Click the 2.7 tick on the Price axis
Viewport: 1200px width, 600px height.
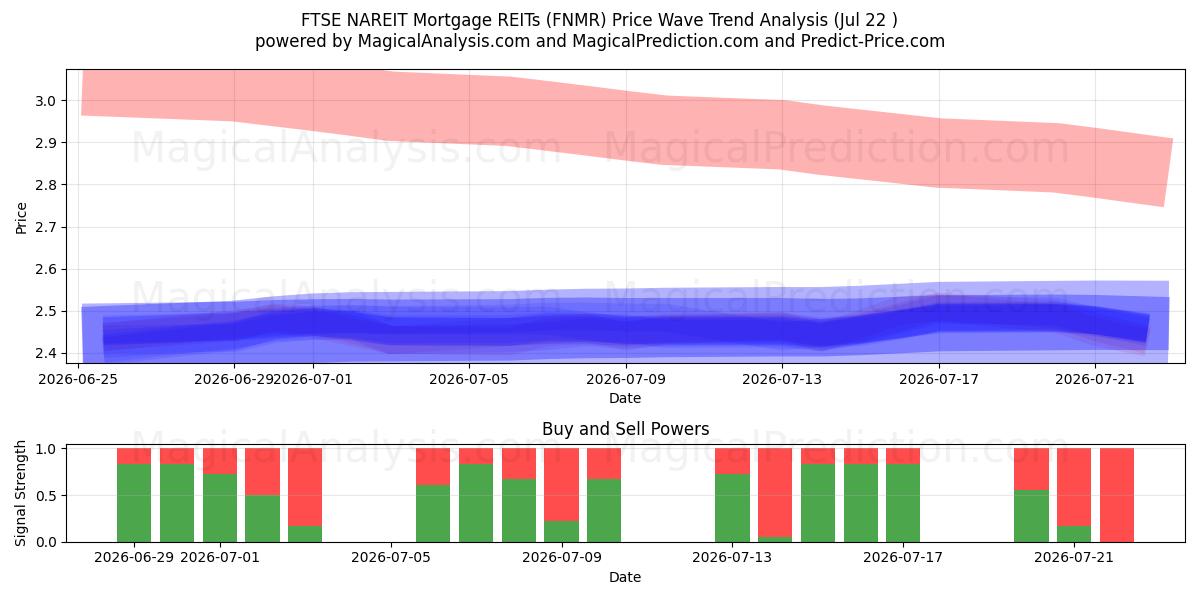tap(47, 227)
